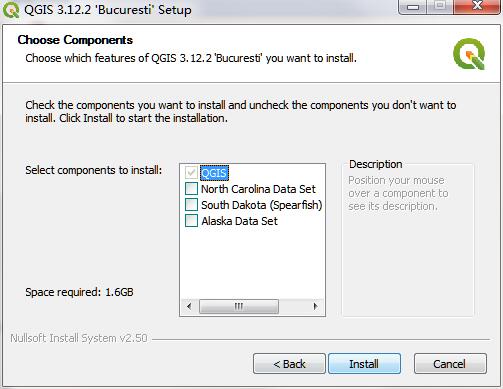Image resolution: width=503 pixels, height=389 pixels.
Task: Click the disabled maximize window button
Action: click(440, 6)
